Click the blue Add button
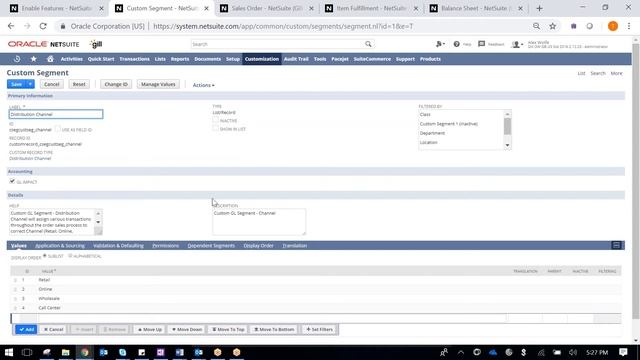640x360 pixels. click(x=26, y=329)
